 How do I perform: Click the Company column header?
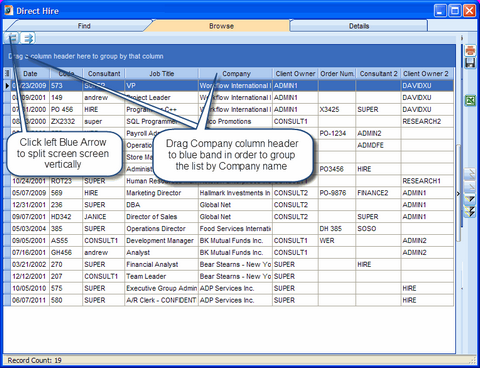pos(236,74)
